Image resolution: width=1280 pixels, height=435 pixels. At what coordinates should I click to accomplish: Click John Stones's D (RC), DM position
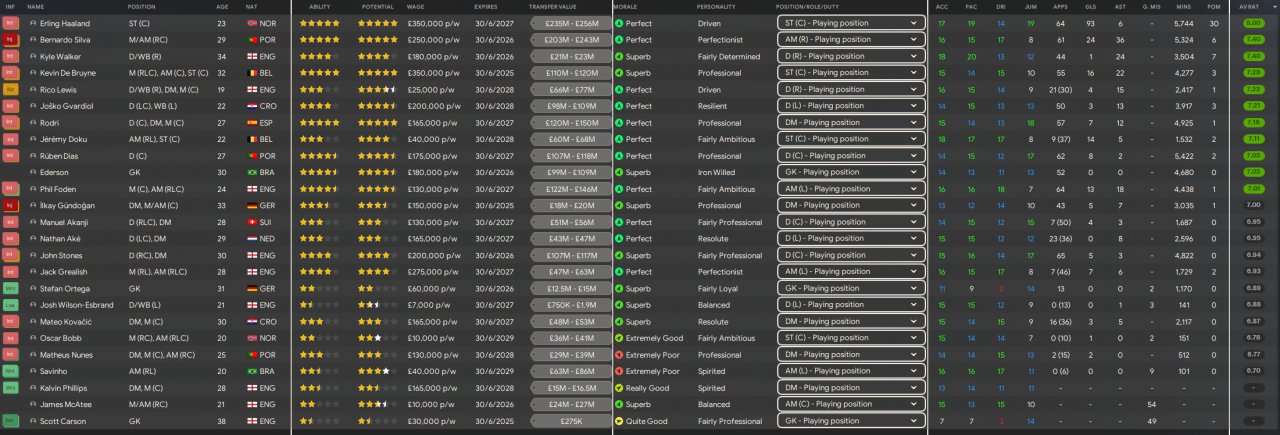point(150,255)
